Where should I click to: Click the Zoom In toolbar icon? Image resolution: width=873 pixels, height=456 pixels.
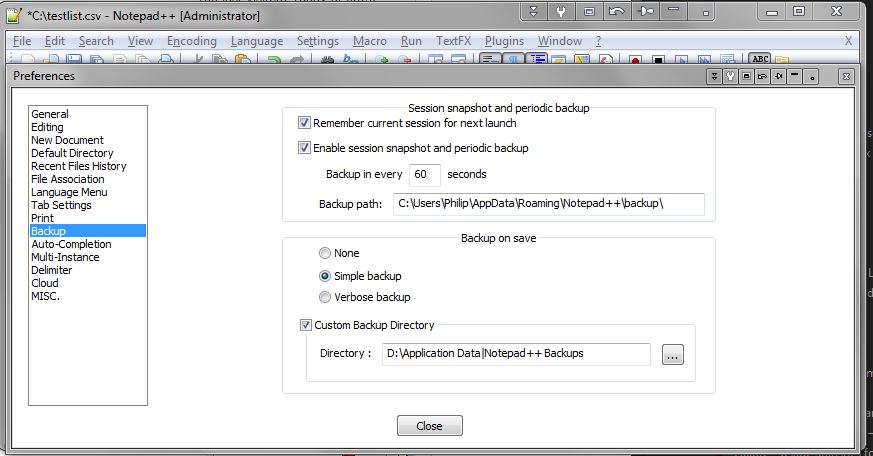381,58
